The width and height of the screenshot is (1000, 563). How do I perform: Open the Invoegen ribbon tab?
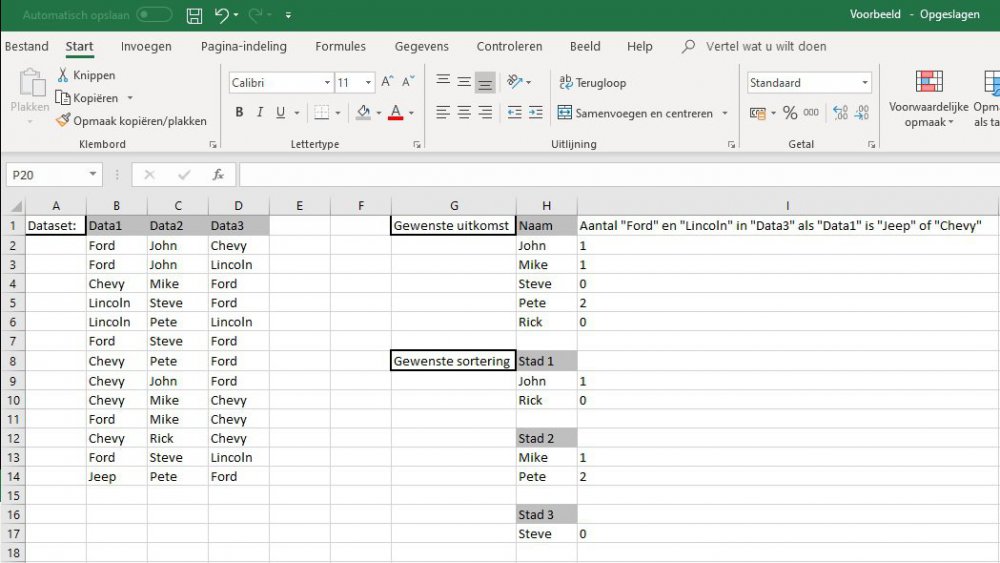tap(146, 46)
